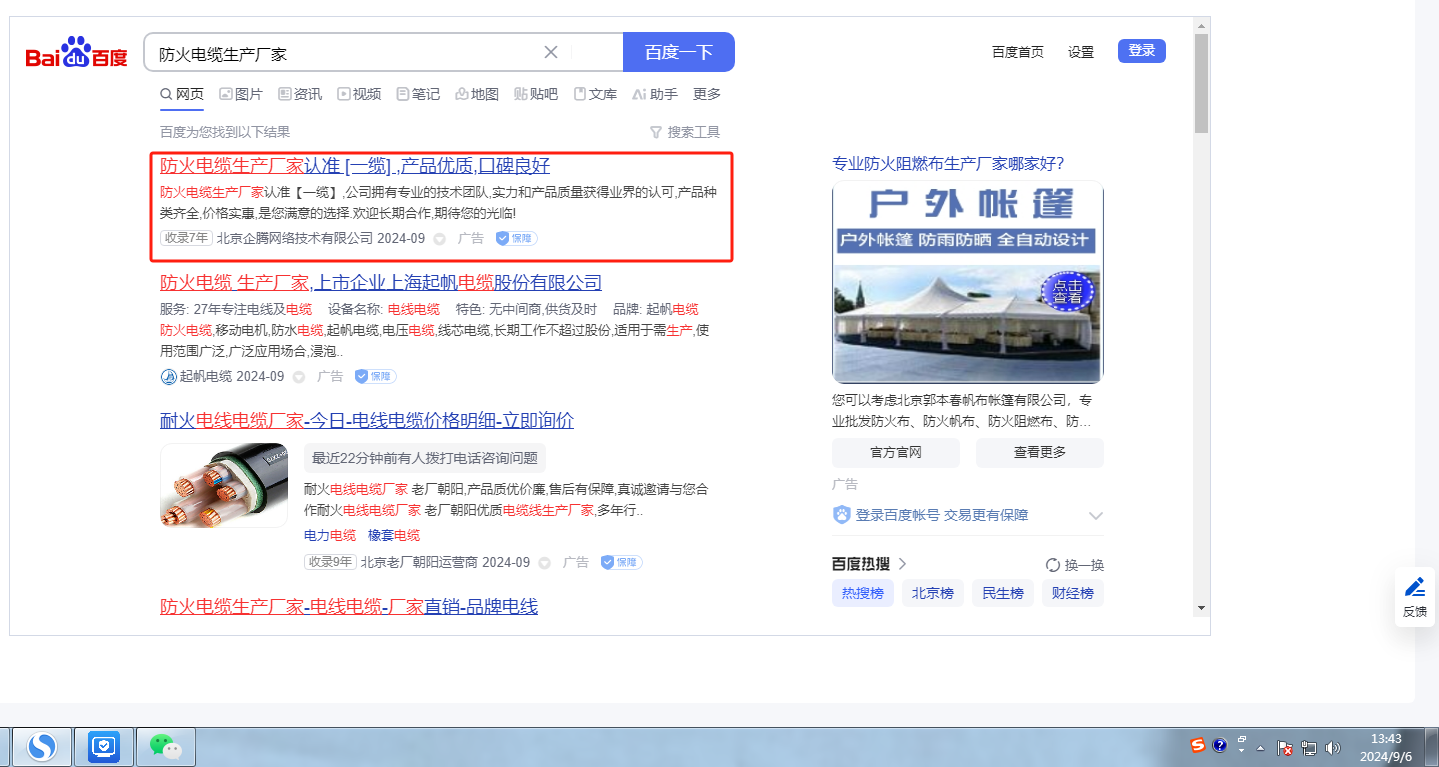Refresh hot searches with 换一换

click(x=1075, y=564)
